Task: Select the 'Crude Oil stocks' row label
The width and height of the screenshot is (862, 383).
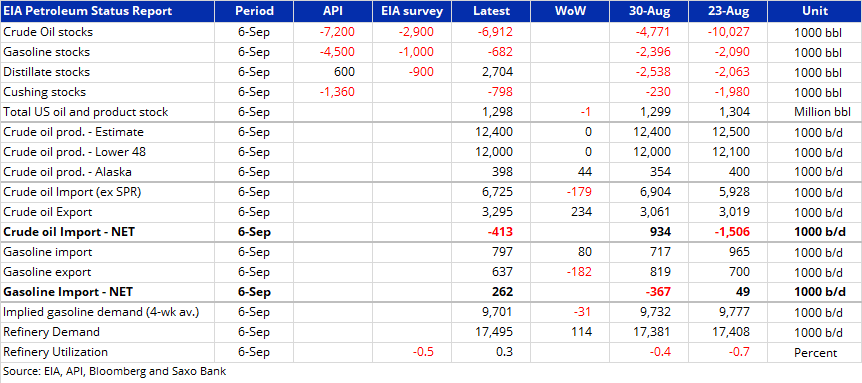Action: pos(48,32)
